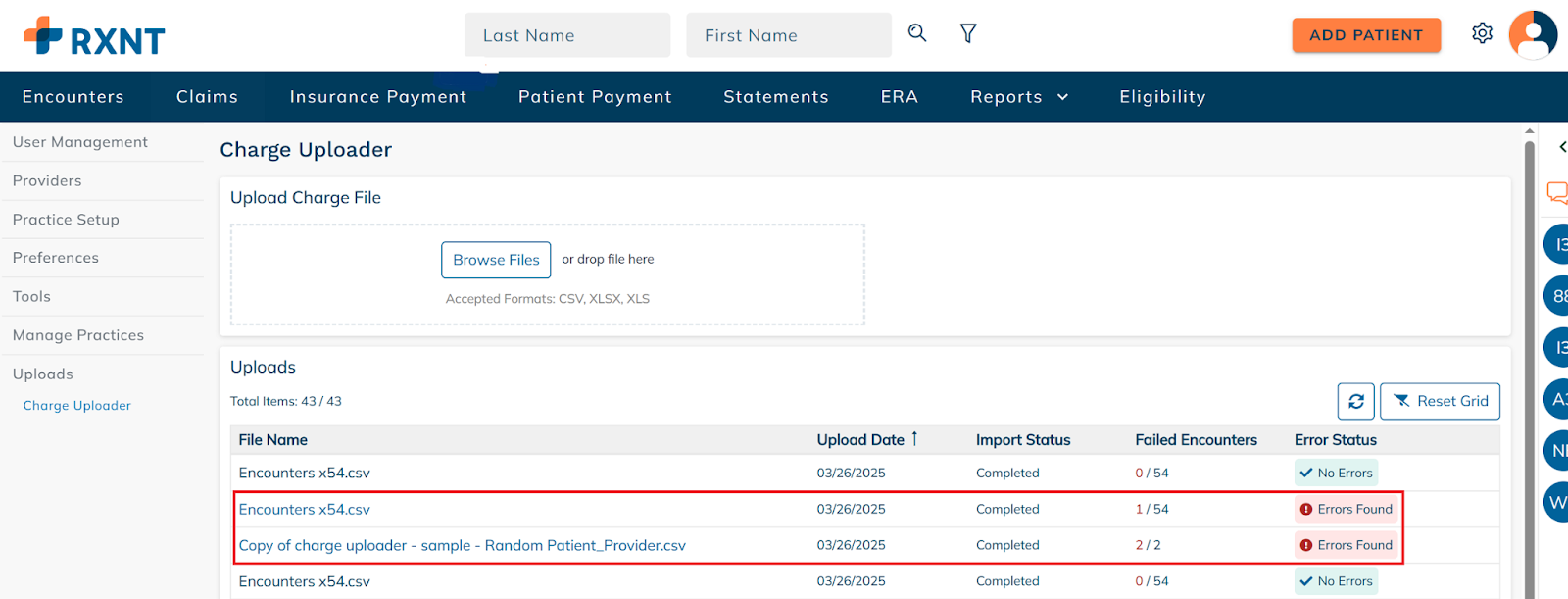This screenshot has width=1568, height=599.
Task: Click the RXNT logo
Action: pos(94,37)
